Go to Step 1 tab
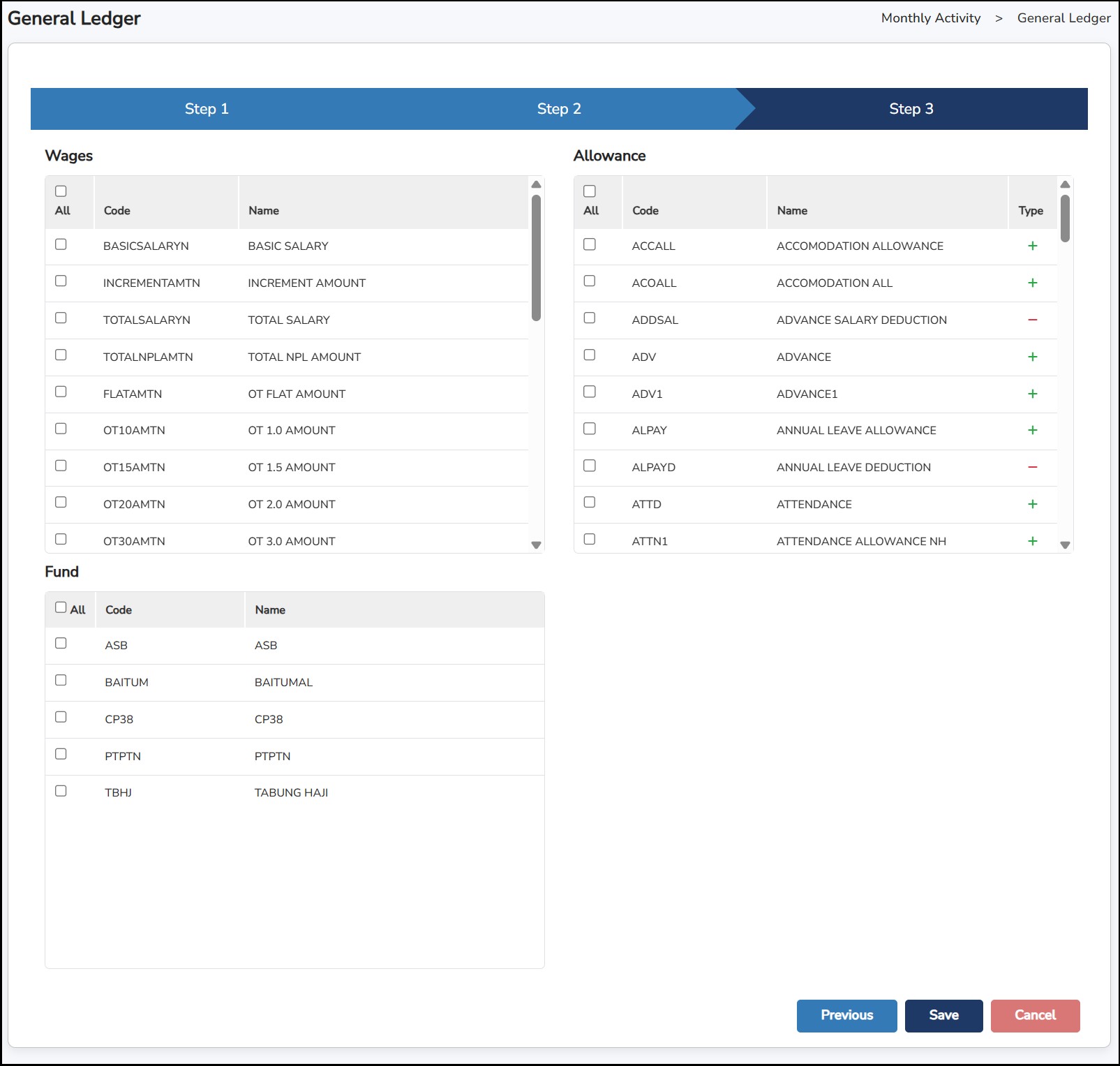The width and height of the screenshot is (1120, 1066). click(207, 109)
